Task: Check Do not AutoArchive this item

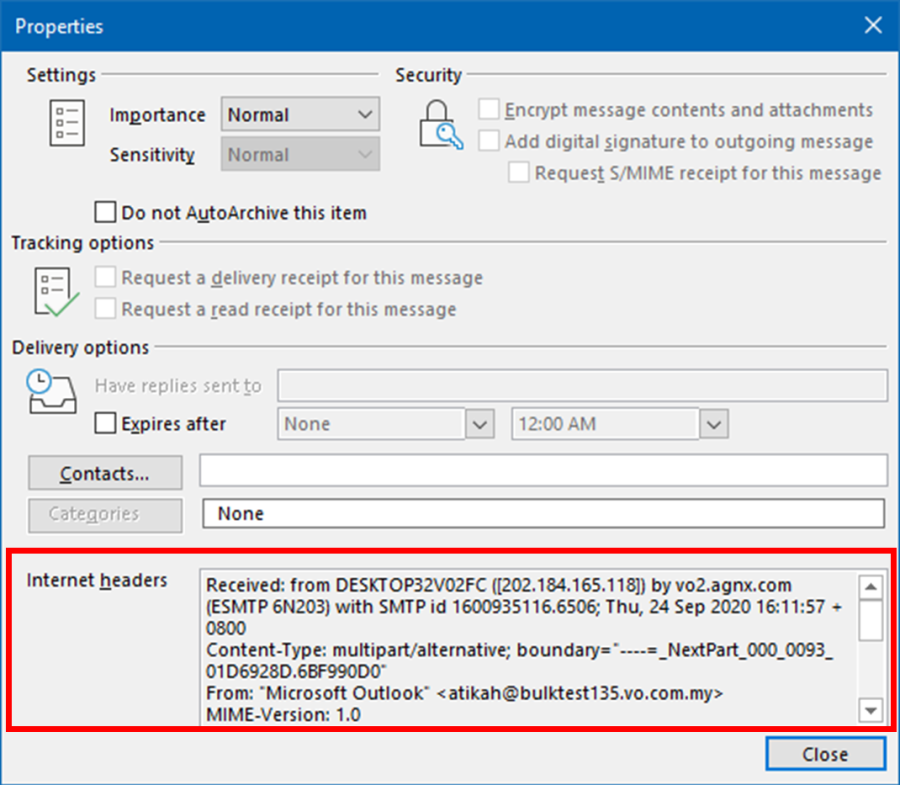Action: click(105, 212)
